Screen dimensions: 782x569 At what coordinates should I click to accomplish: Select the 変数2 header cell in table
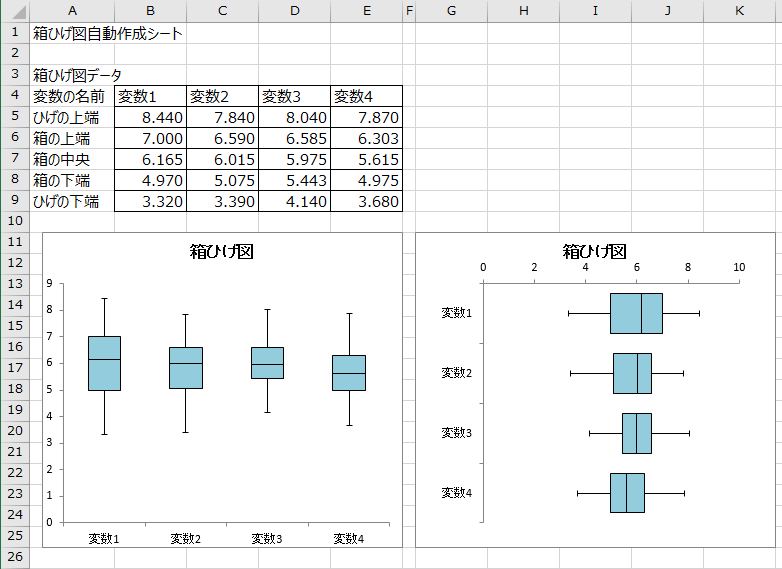(222, 96)
